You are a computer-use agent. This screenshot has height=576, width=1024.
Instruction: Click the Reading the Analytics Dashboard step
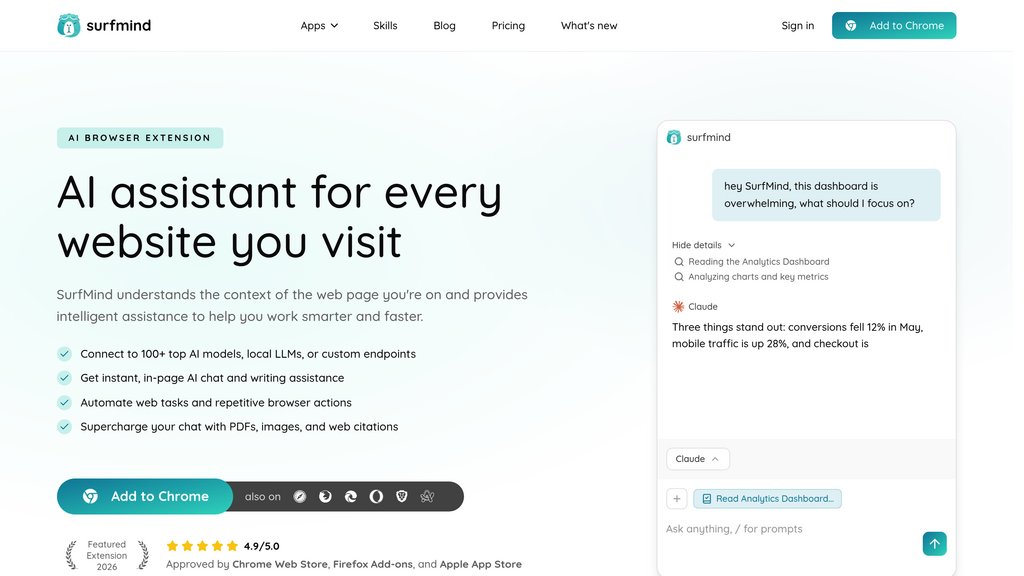(x=752, y=261)
